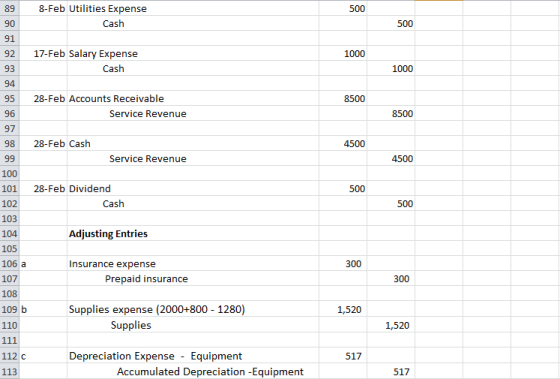
Task: Select debit 4500 in row 98
Action: click(x=343, y=143)
